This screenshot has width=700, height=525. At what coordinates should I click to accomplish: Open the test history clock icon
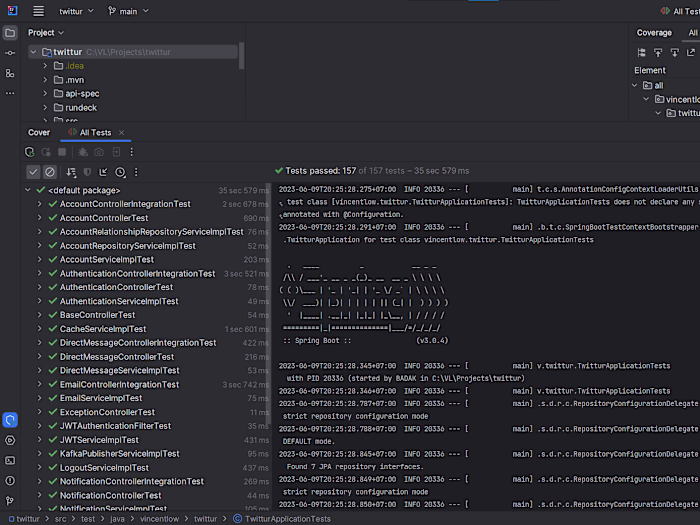tap(120, 172)
